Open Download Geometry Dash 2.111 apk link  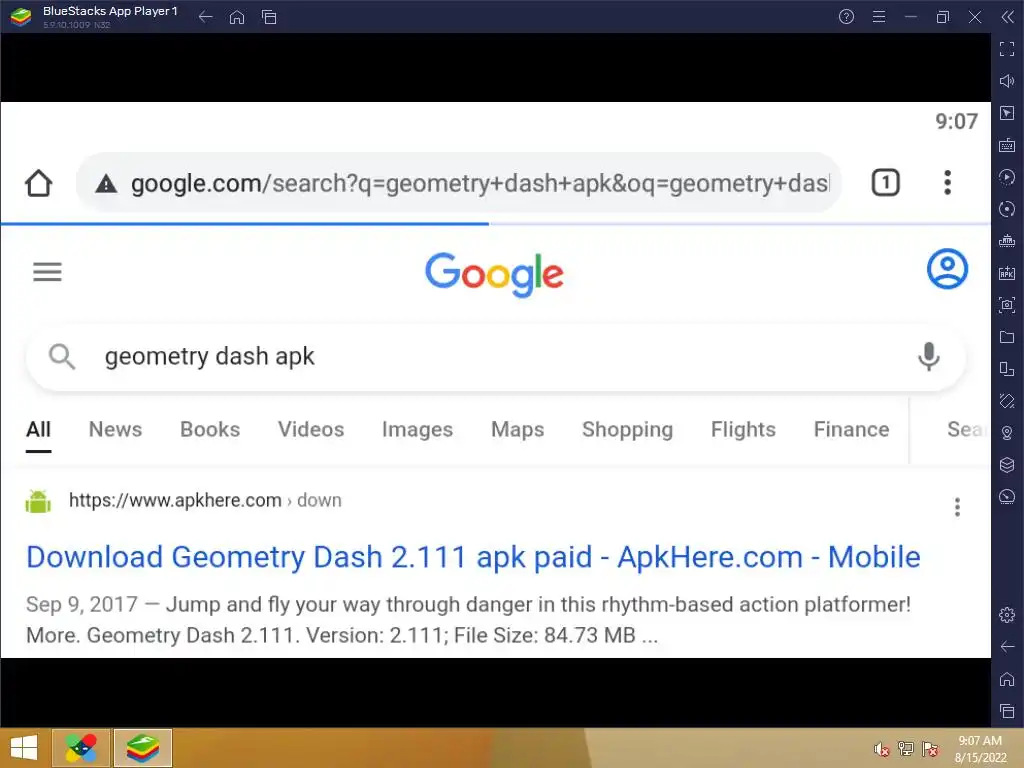click(x=473, y=557)
